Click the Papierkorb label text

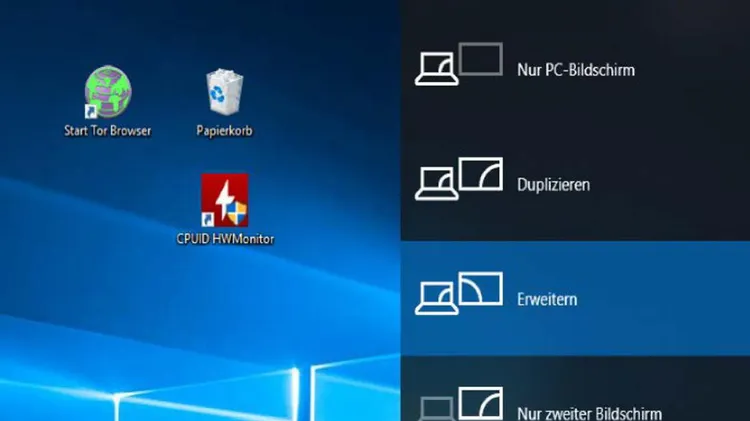coord(224,131)
